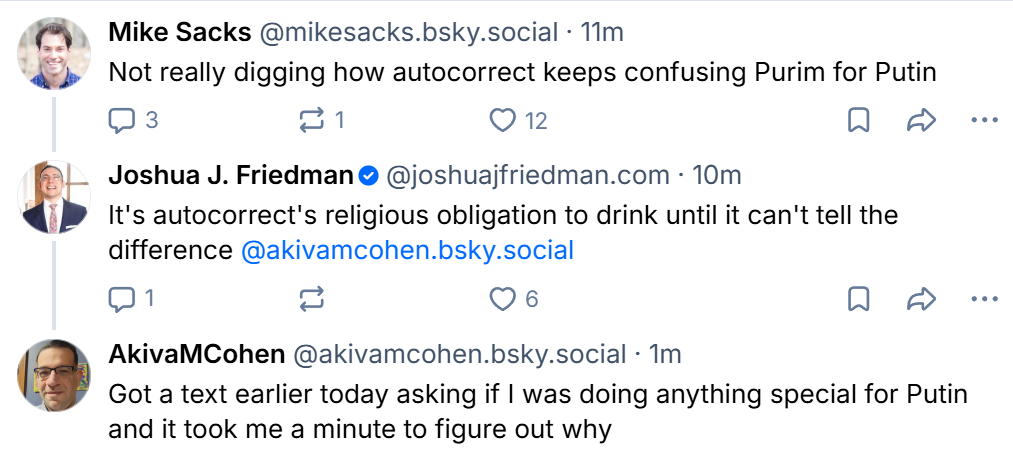Image resolution: width=1013 pixels, height=455 pixels.
Task: Bookmark Joshua J. Friedman's reply
Action: 858,298
